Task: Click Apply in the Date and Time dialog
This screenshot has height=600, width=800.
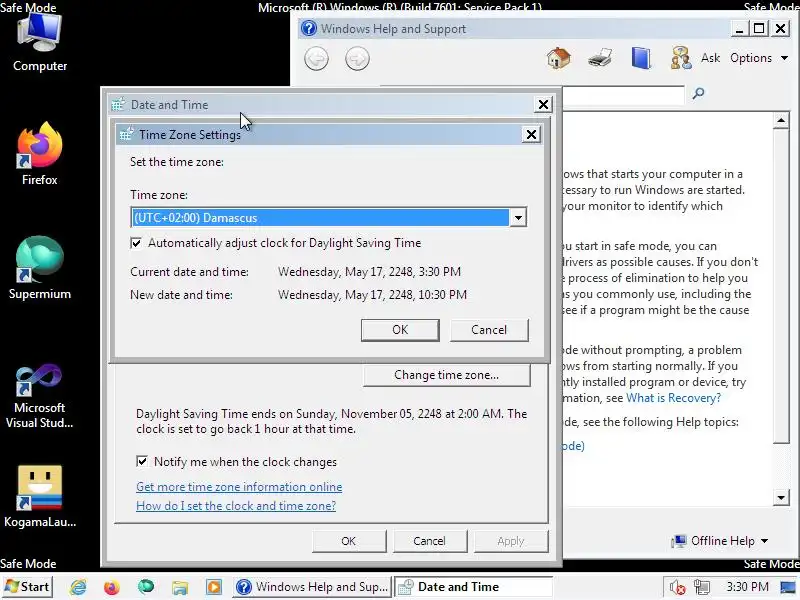Action: pyautogui.click(x=511, y=541)
